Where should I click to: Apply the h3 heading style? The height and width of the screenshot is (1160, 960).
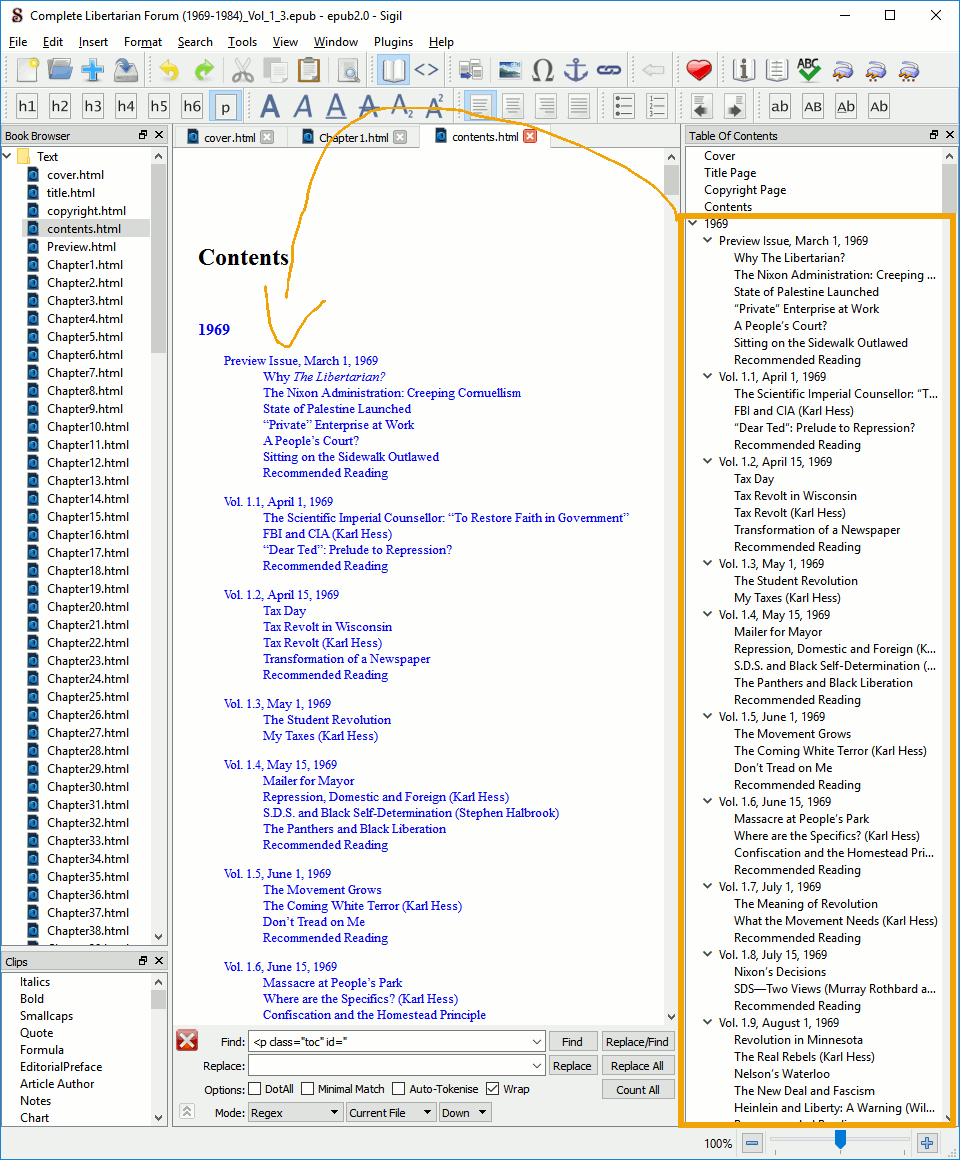[93, 107]
